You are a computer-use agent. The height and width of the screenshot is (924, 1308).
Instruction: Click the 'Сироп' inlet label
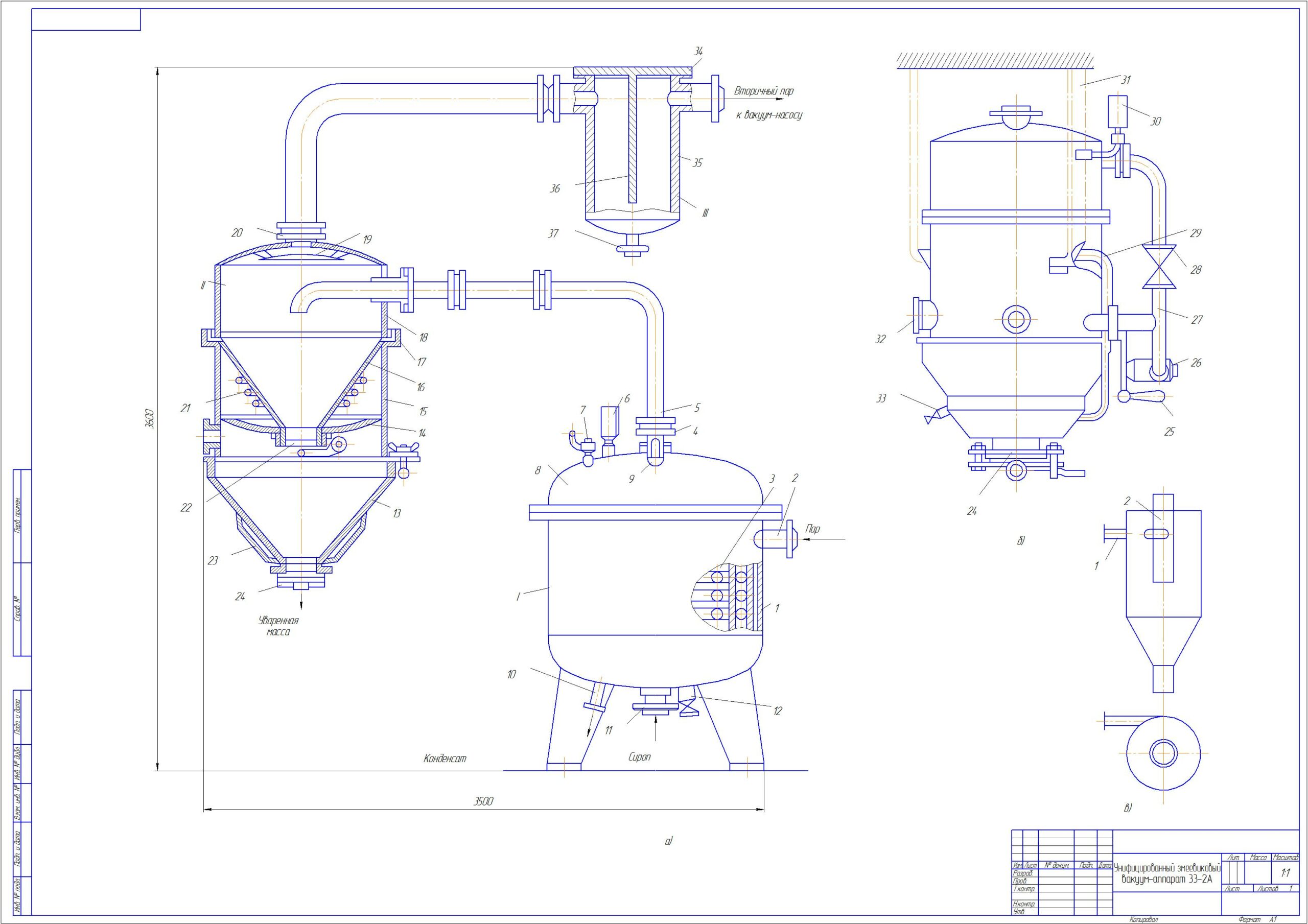click(639, 757)
